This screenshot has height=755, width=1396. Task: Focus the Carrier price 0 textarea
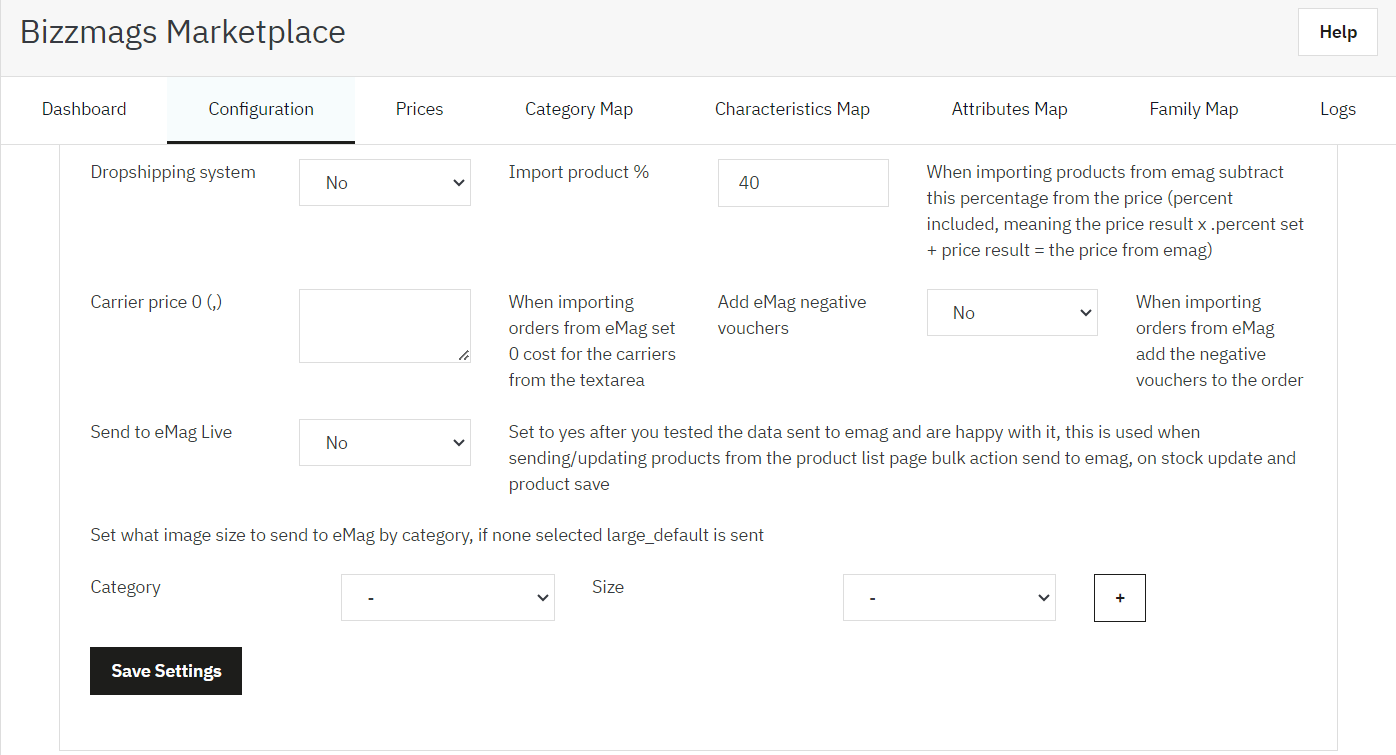385,326
